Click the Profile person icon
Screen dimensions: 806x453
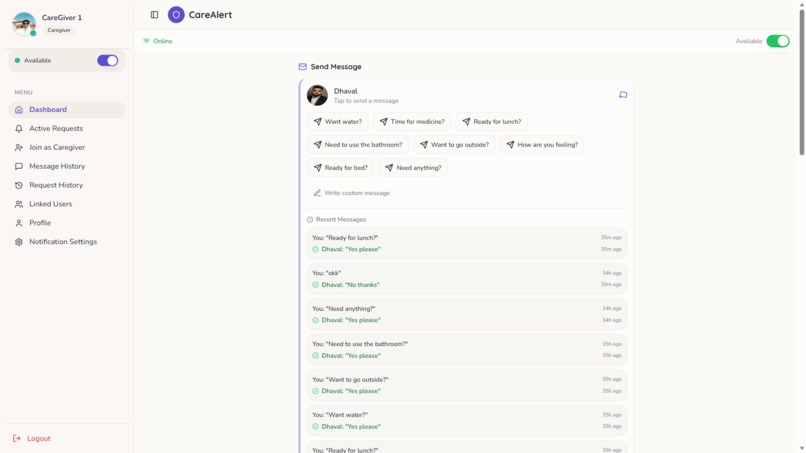coord(19,223)
